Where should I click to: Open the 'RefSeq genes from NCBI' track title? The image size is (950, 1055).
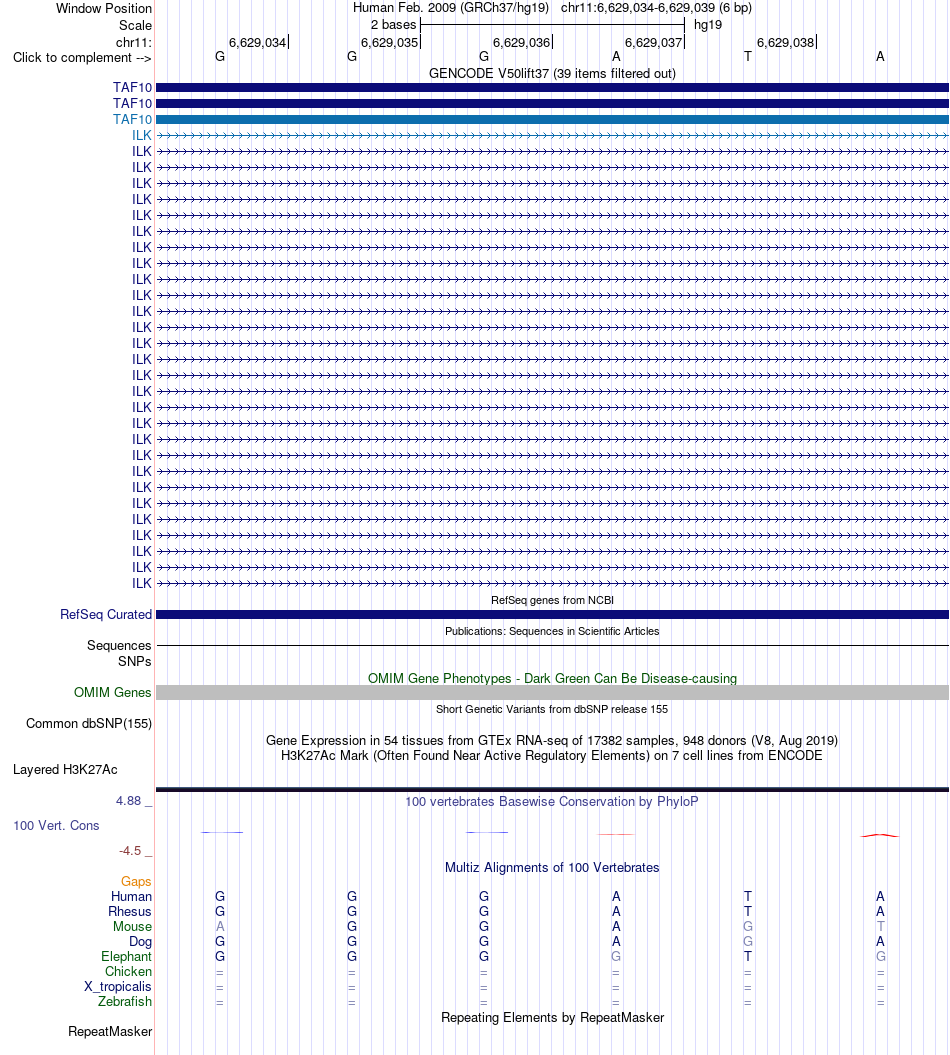click(x=552, y=600)
